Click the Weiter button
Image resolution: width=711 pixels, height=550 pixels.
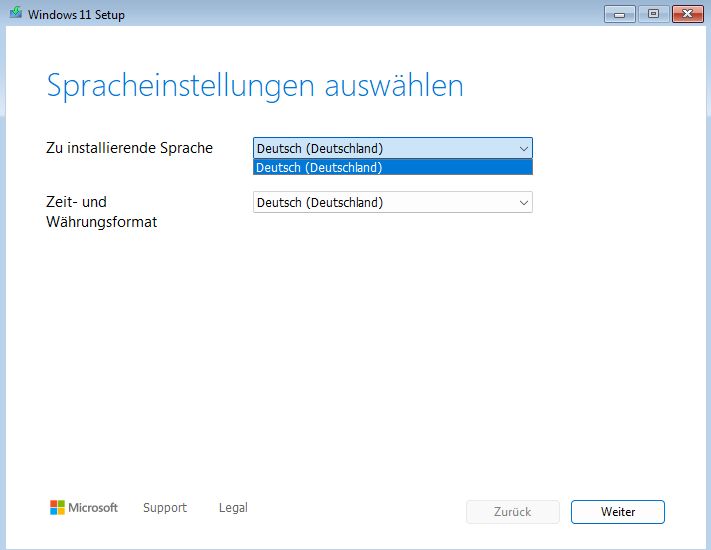tap(618, 512)
